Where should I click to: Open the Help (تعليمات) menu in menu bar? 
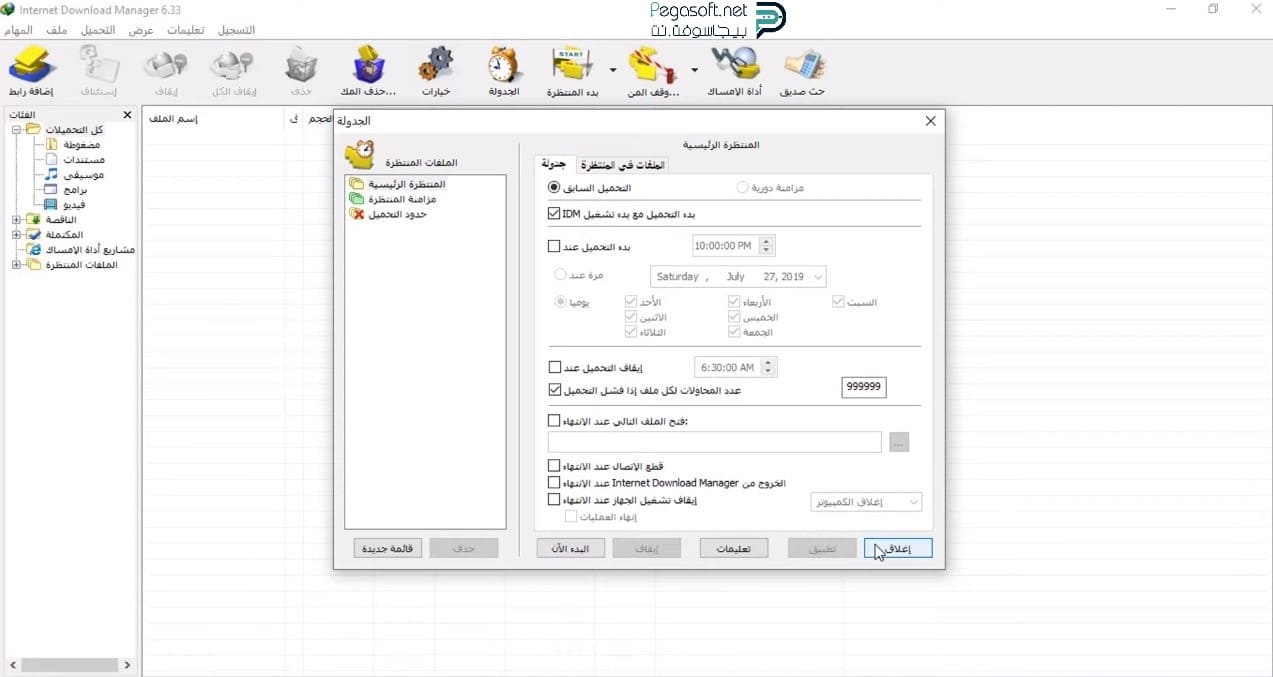click(185, 30)
